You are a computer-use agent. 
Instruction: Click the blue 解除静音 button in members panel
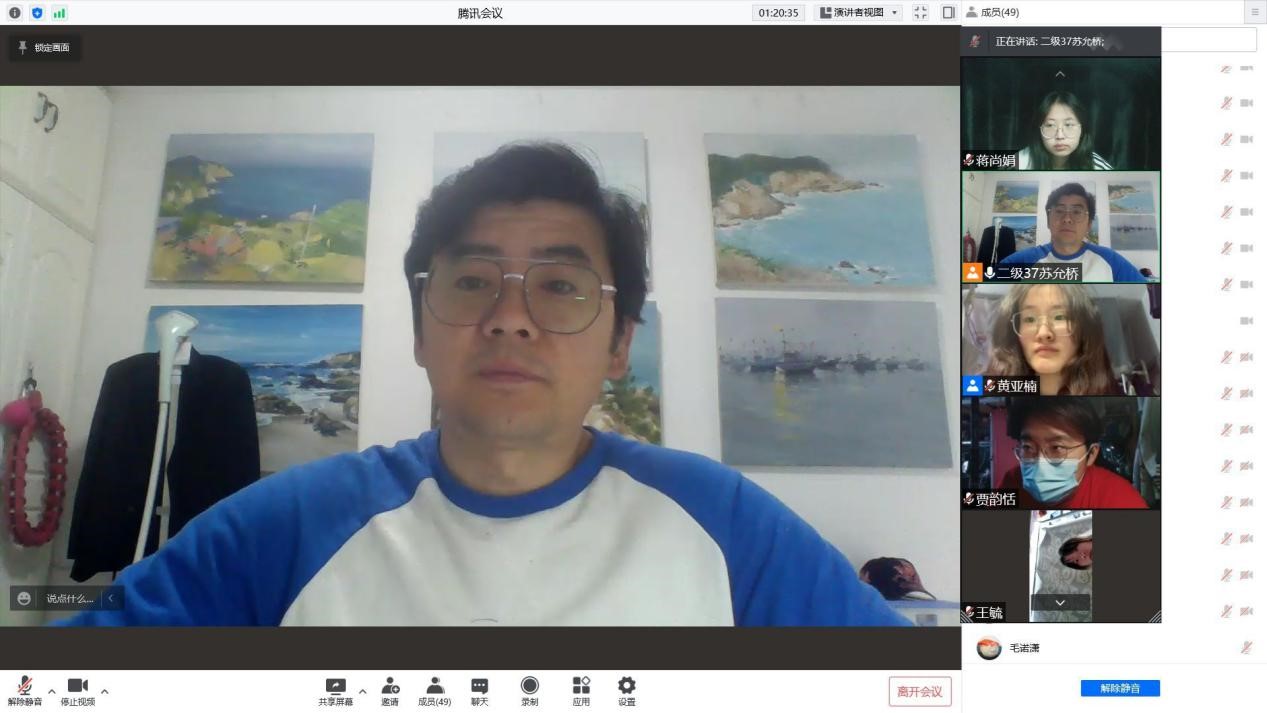(x=1119, y=688)
